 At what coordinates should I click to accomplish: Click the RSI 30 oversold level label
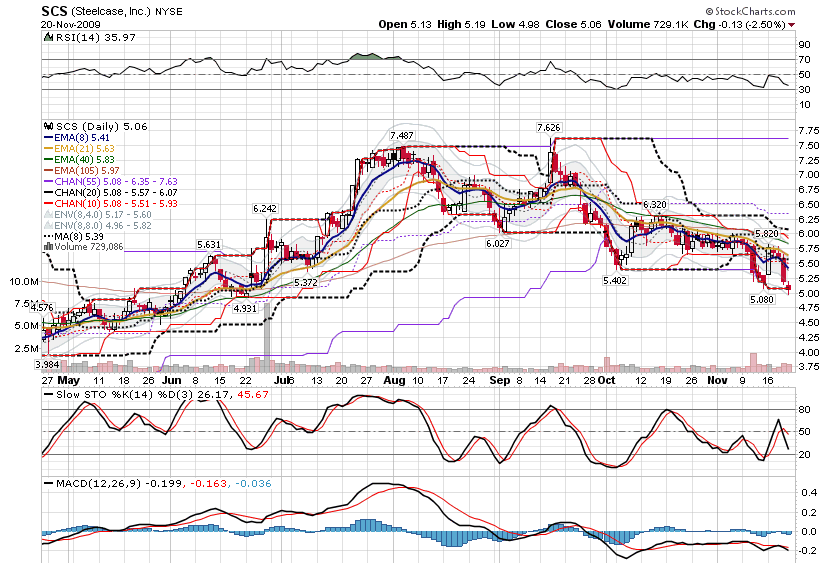tap(804, 90)
